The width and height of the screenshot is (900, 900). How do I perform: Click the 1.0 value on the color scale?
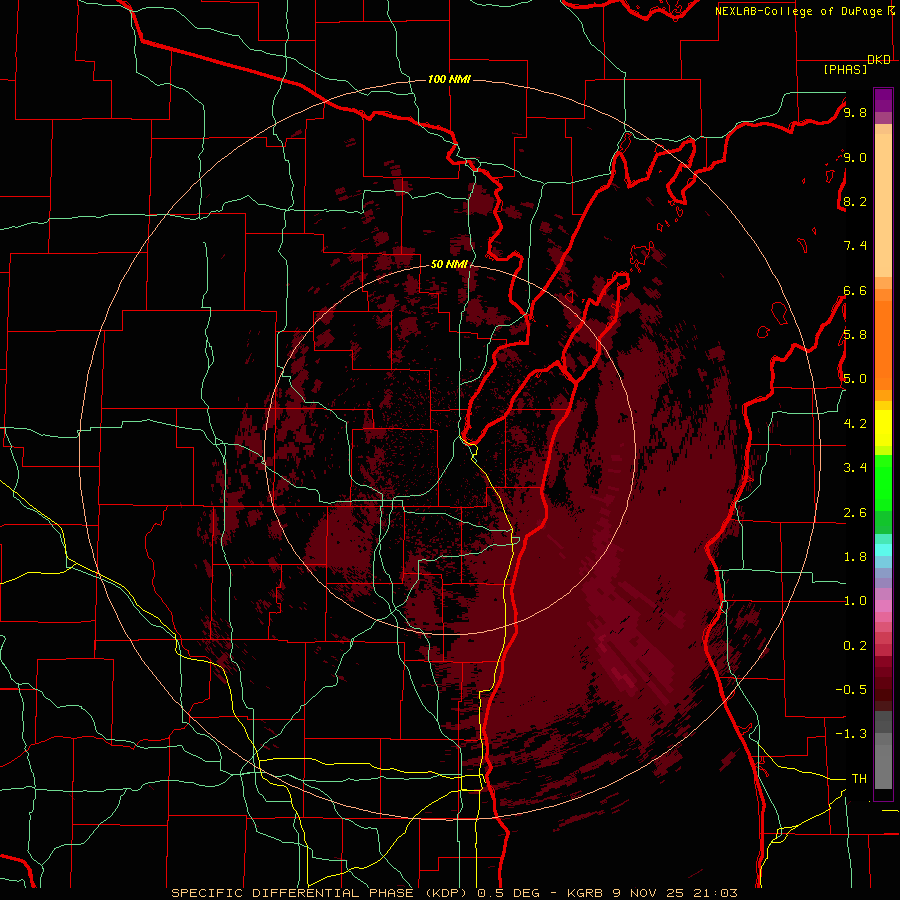click(855, 601)
